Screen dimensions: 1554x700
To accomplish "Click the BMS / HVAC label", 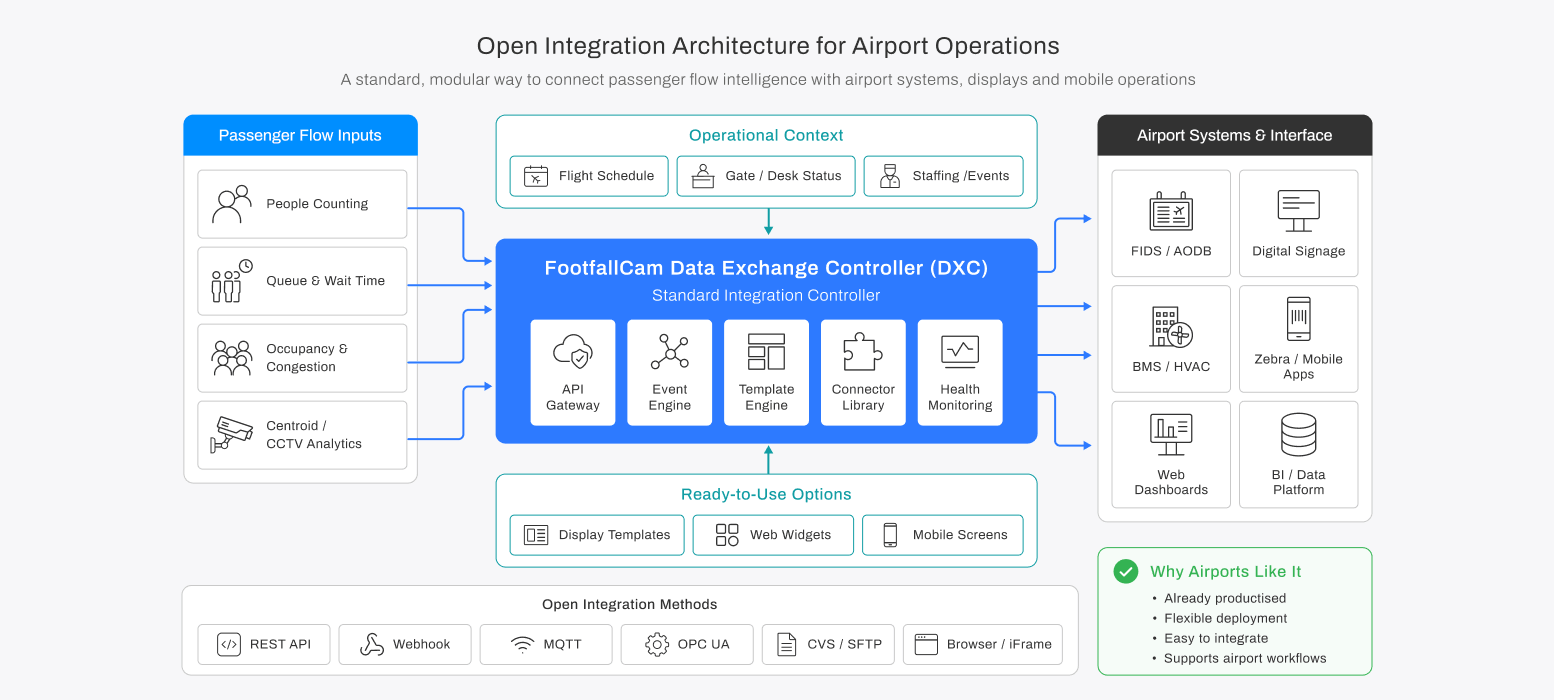I will coord(1171,367).
